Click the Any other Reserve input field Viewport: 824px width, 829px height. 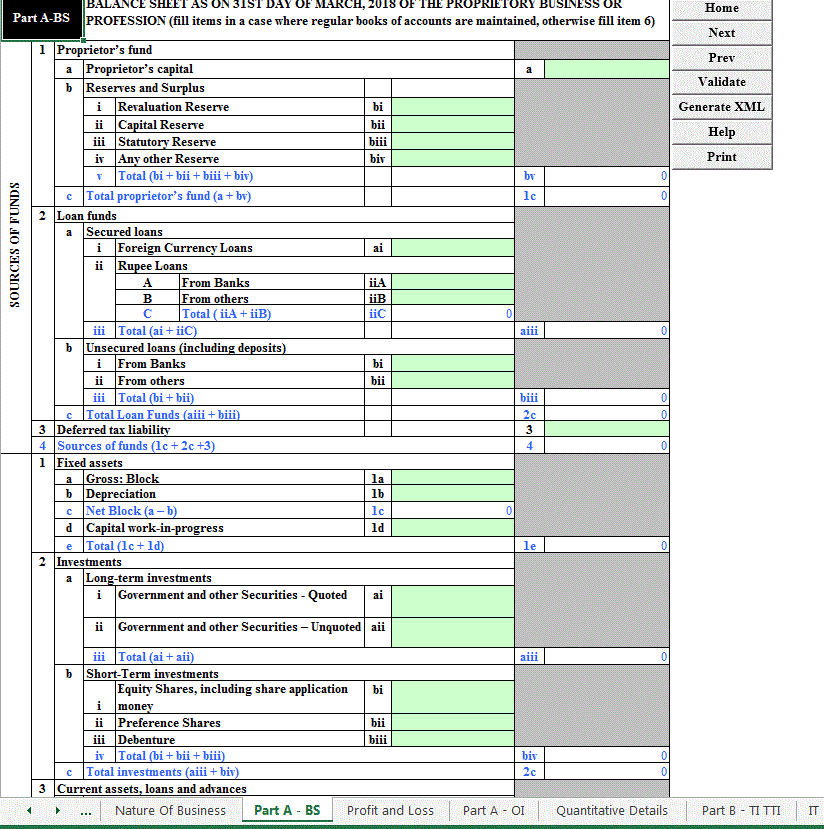click(452, 159)
